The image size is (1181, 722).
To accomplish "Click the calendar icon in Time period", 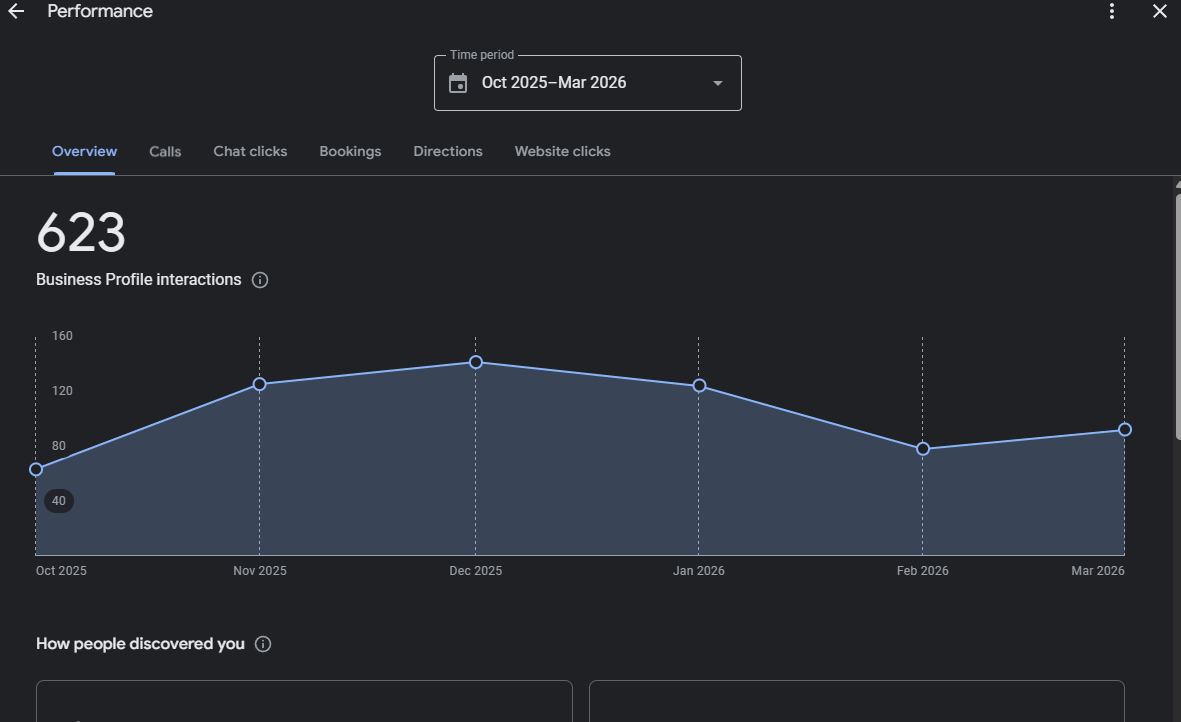I will point(458,83).
